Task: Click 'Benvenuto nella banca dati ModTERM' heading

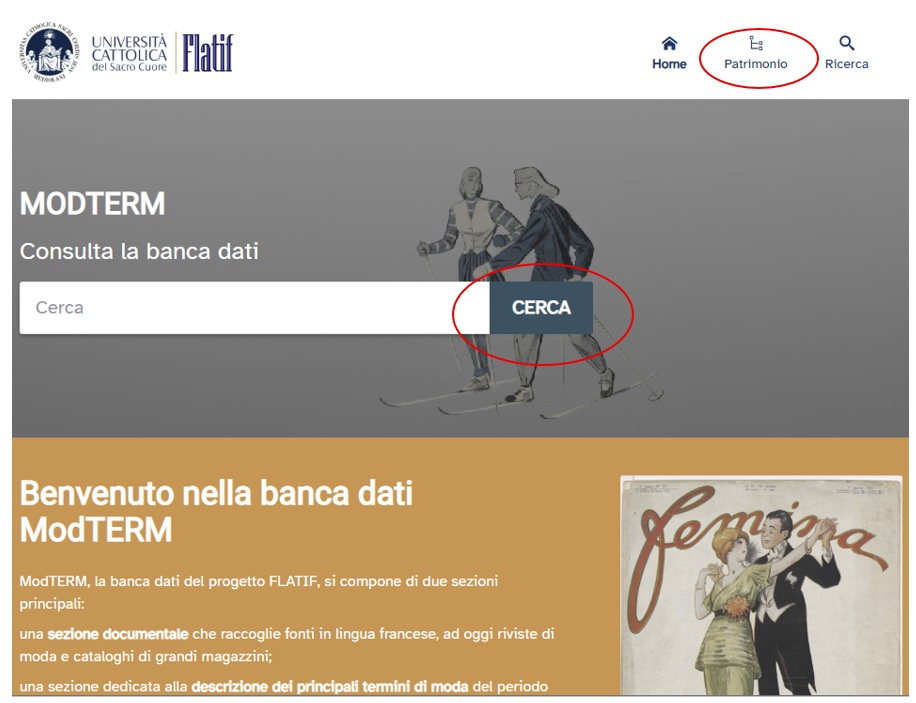Action: 216,511
